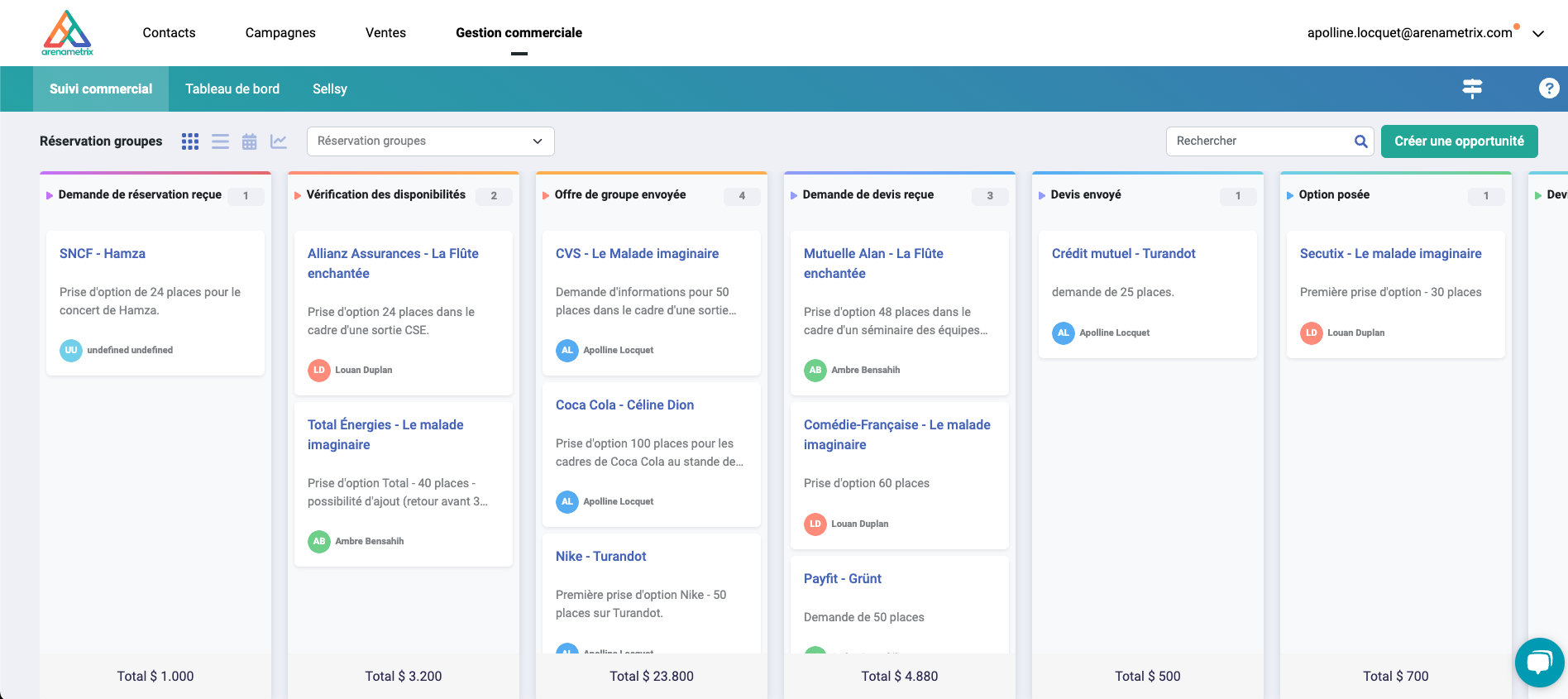Click LD avatar on Allianz Assurances card

(x=319, y=370)
